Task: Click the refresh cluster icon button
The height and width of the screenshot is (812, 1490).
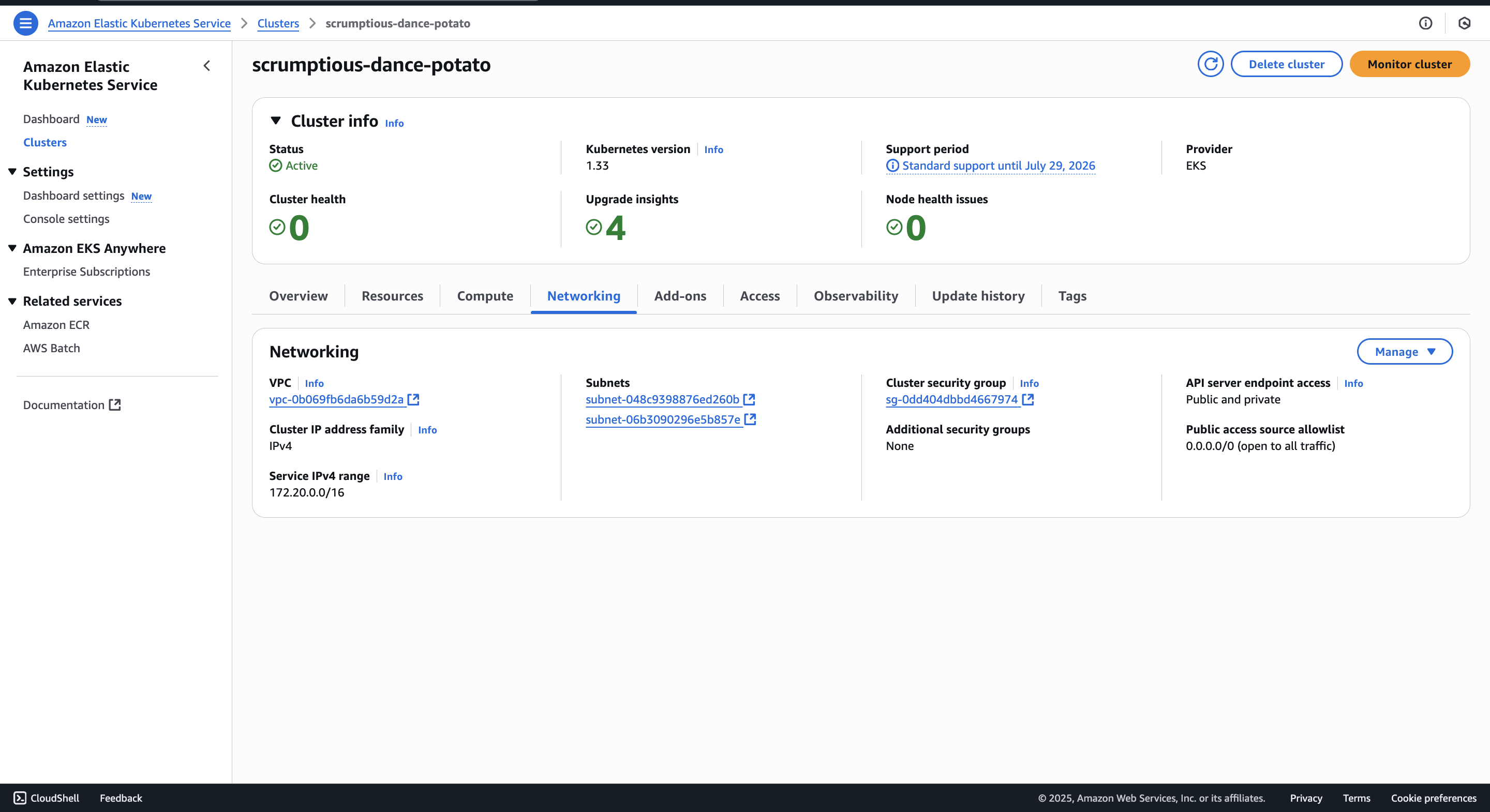Action: 1210,64
